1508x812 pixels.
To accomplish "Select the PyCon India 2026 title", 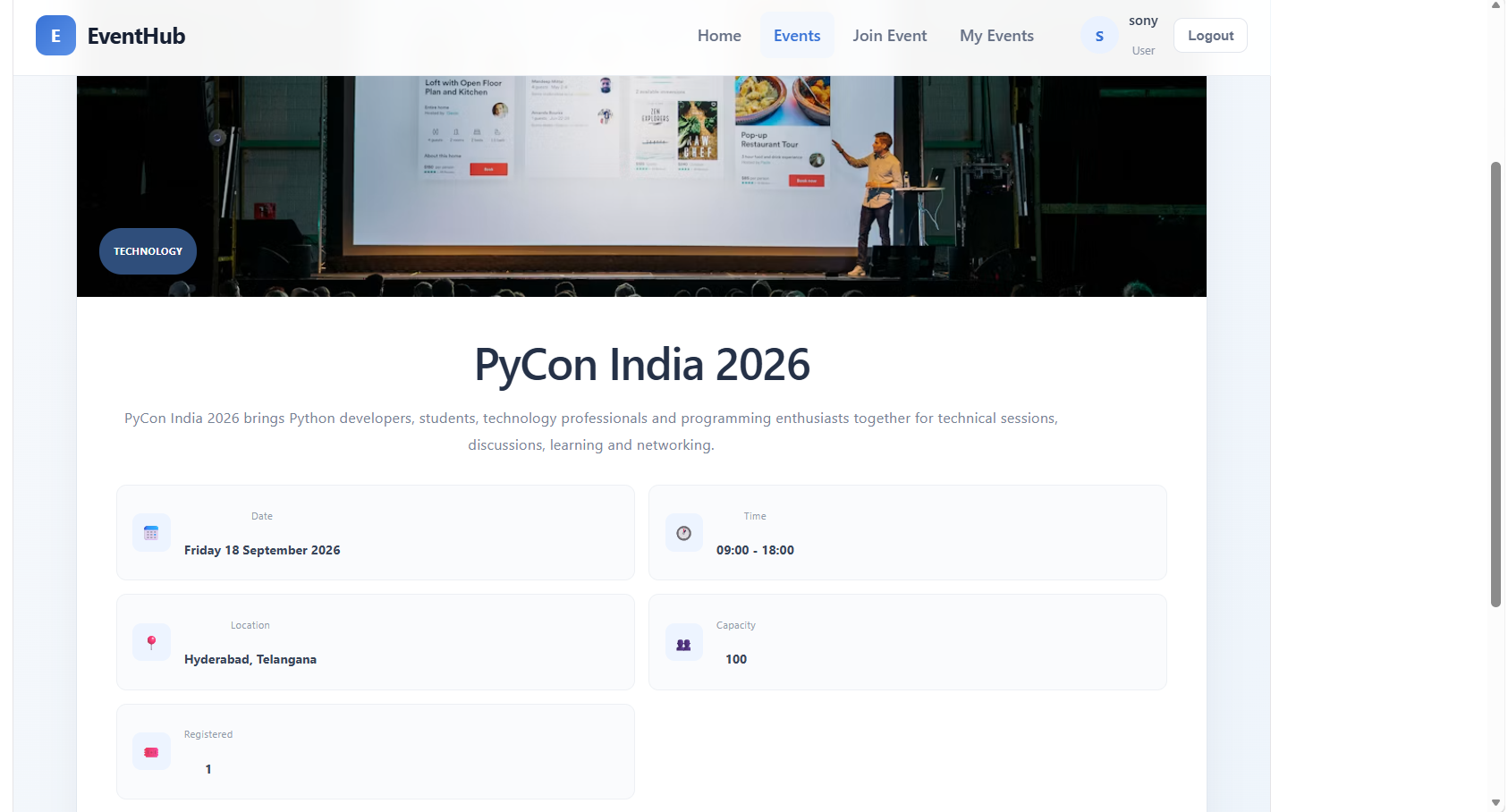I will pyautogui.click(x=642, y=365).
